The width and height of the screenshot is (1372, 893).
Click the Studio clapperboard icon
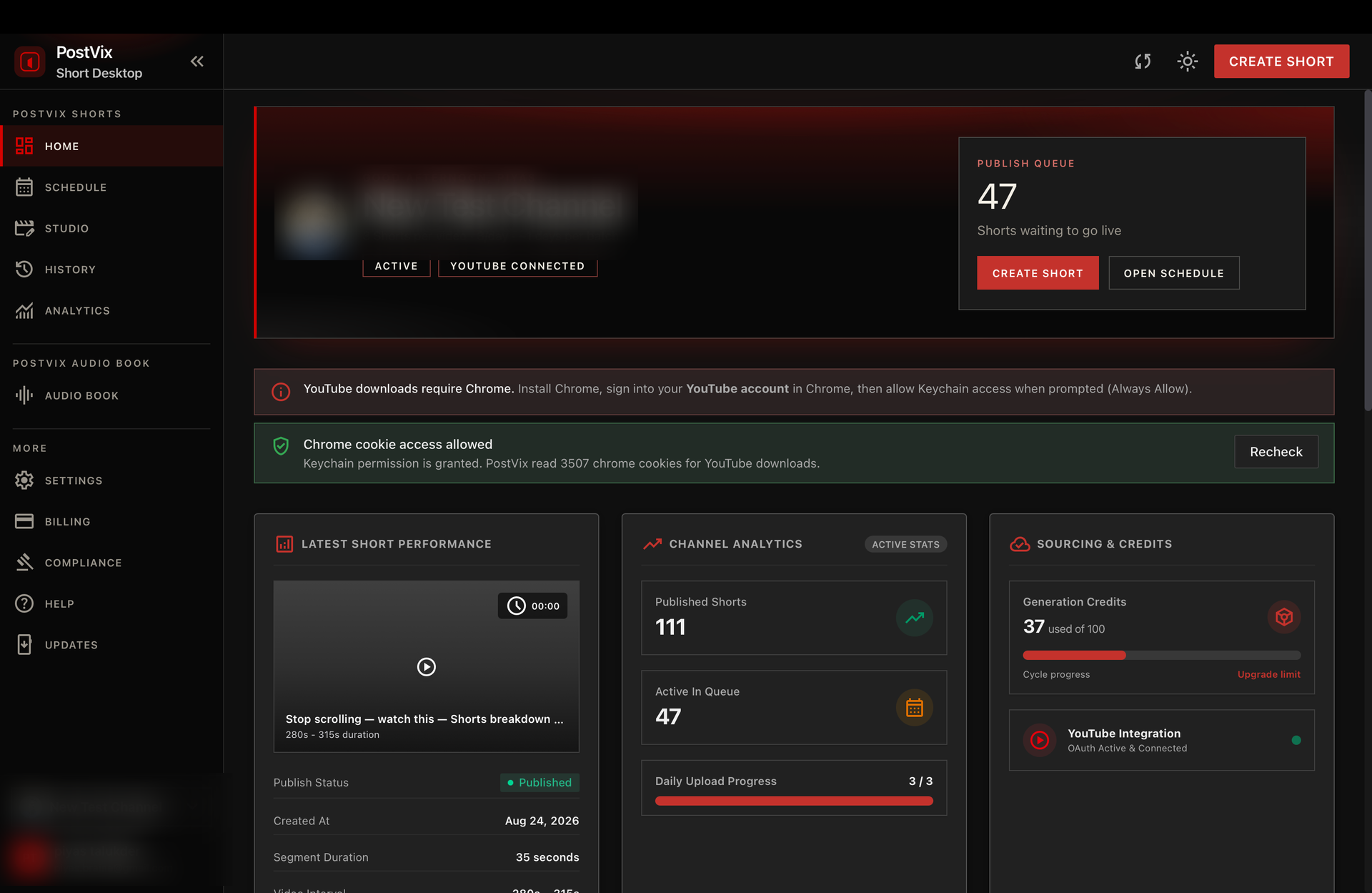[x=24, y=228]
